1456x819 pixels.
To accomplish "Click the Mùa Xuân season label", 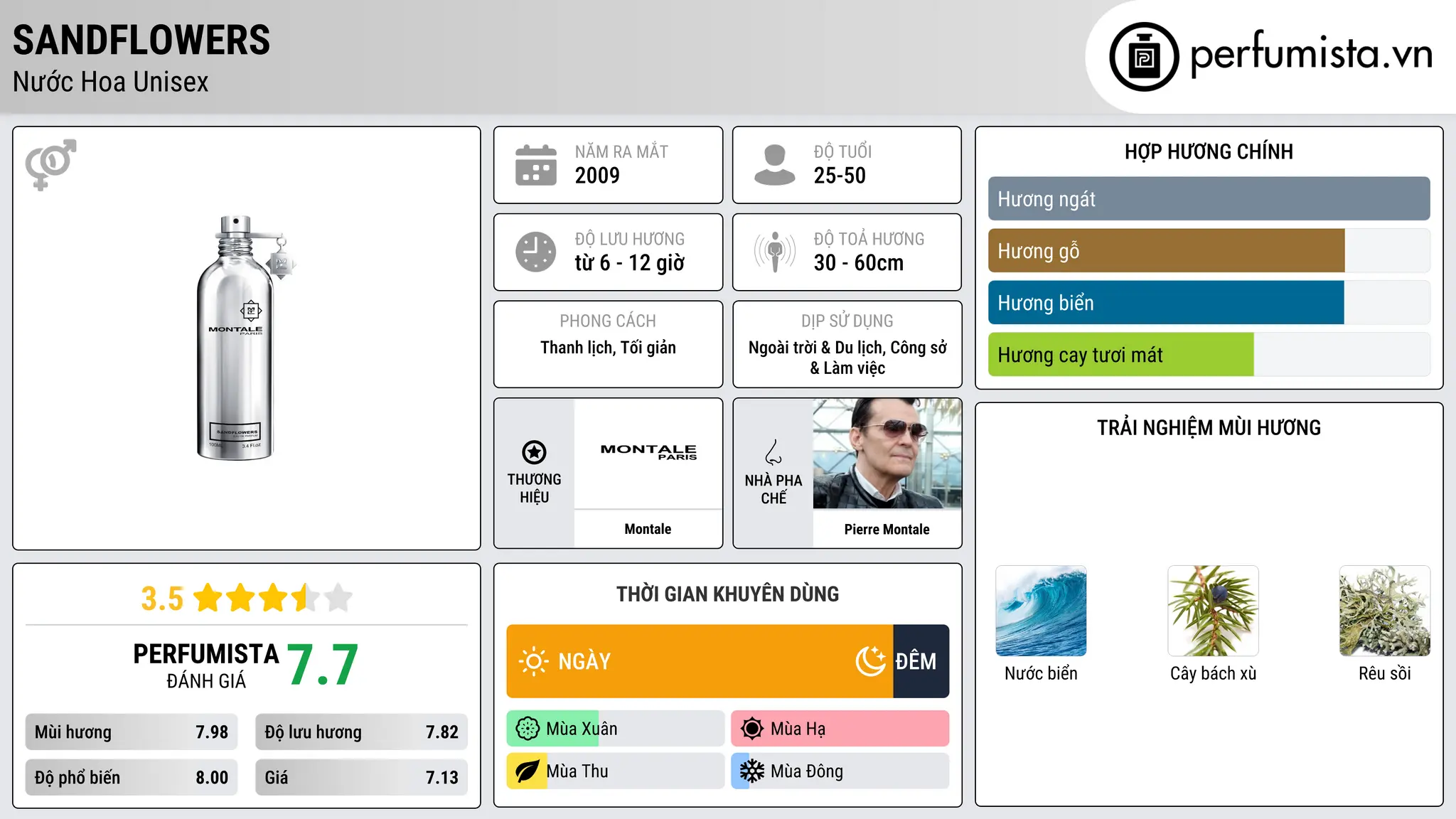I will pos(582,729).
